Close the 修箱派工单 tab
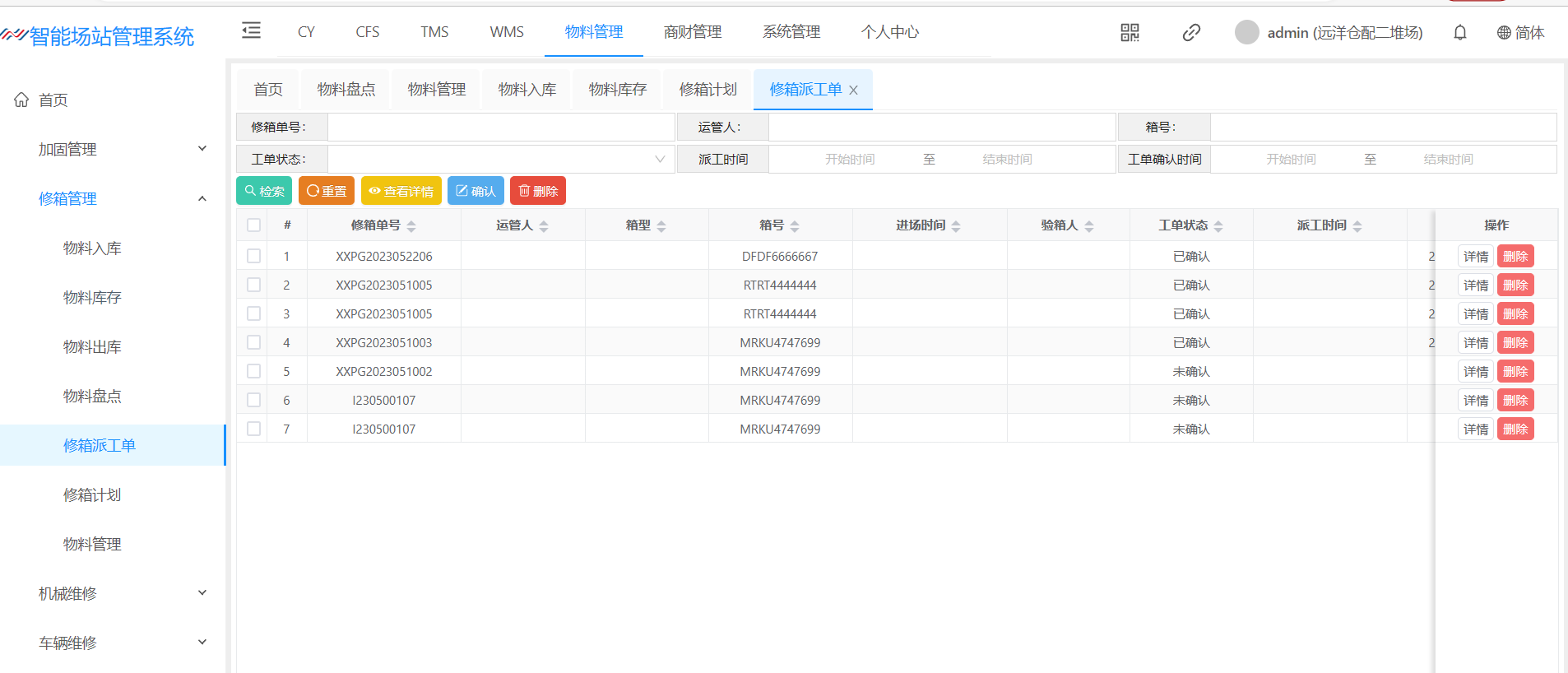The width and height of the screenshot is (1568, 673). pos(853,91)
